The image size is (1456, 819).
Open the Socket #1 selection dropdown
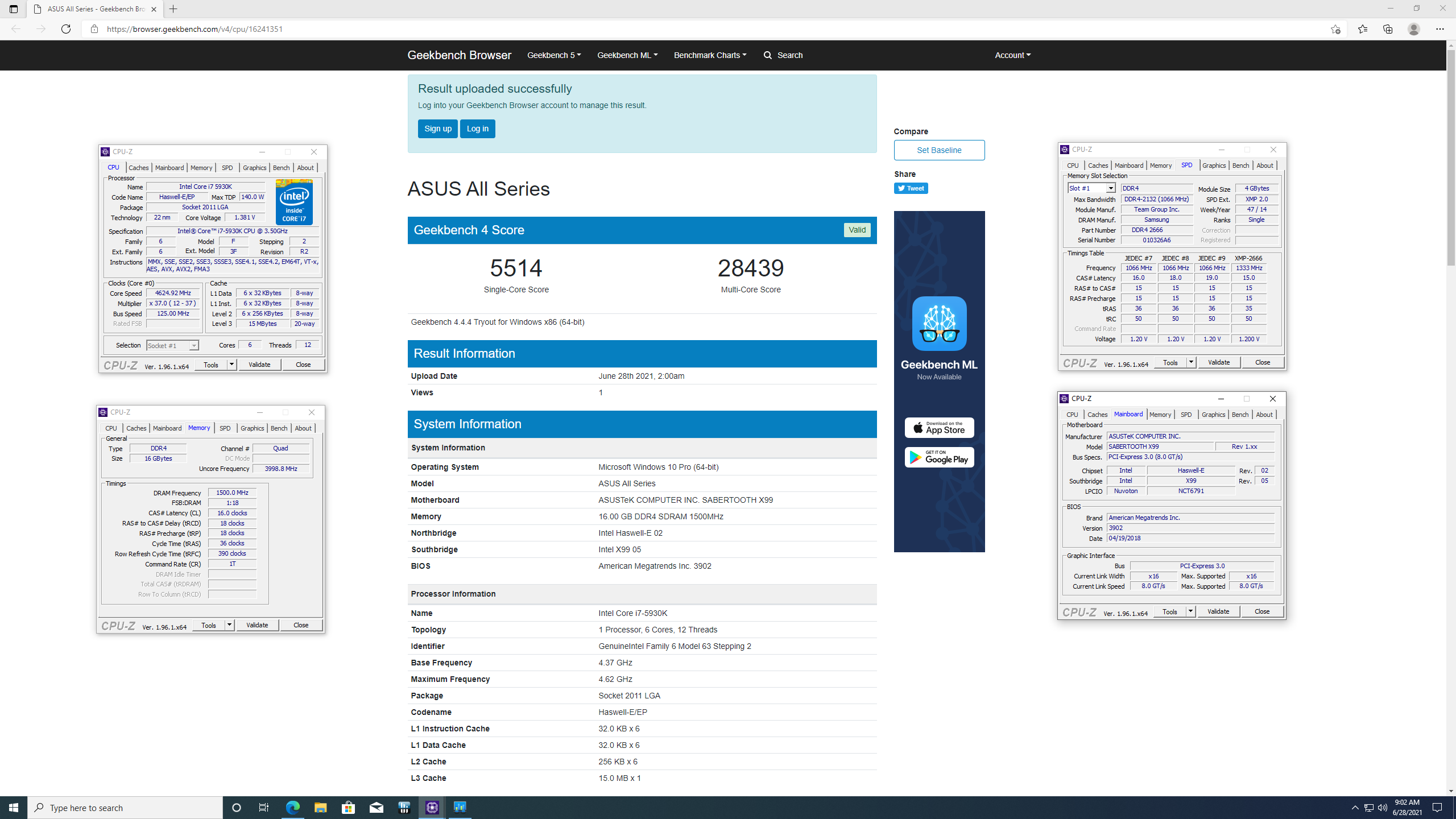[x=194, y=345]
